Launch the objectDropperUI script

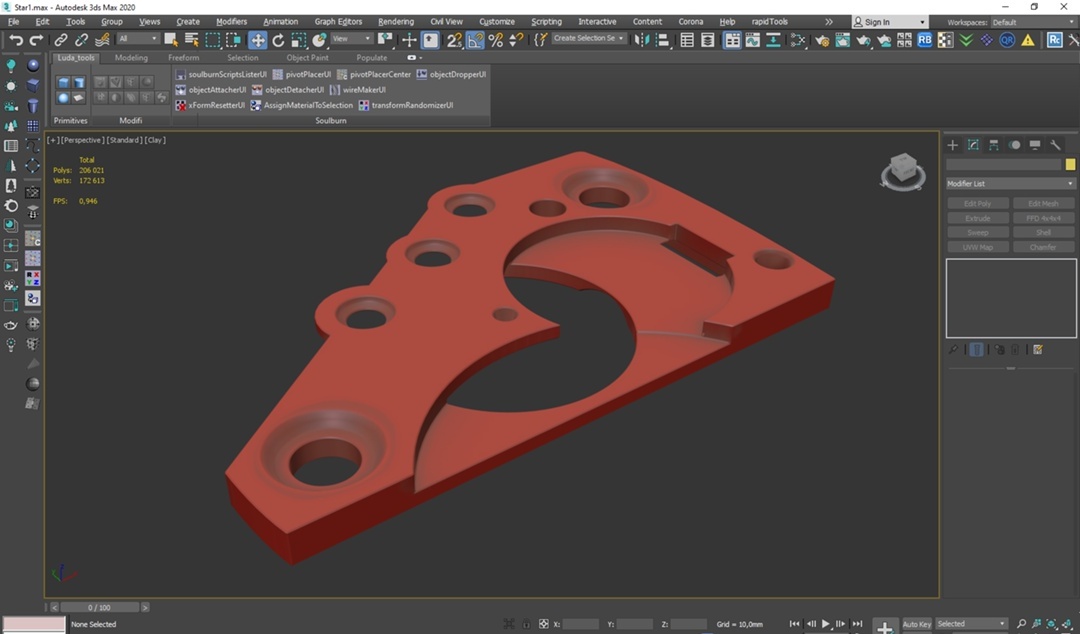click(x=451, y=74)
